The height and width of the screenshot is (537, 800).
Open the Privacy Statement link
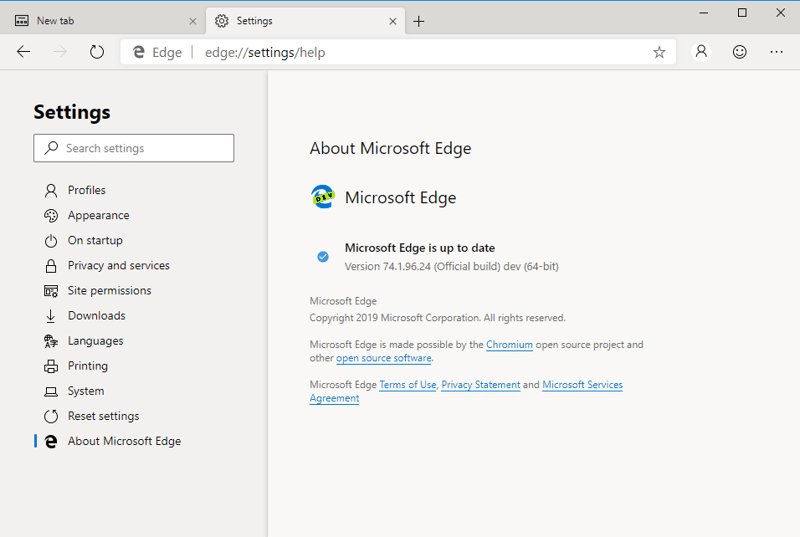pos(481,385)
